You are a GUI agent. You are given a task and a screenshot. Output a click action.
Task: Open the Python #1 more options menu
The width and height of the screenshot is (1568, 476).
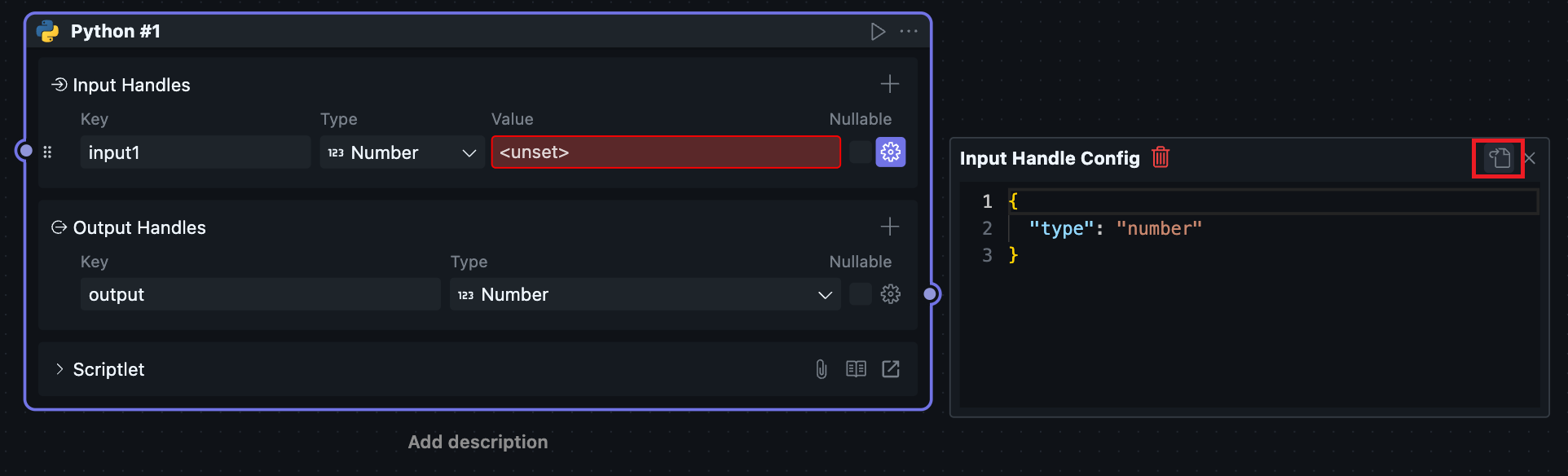point(909,32)
